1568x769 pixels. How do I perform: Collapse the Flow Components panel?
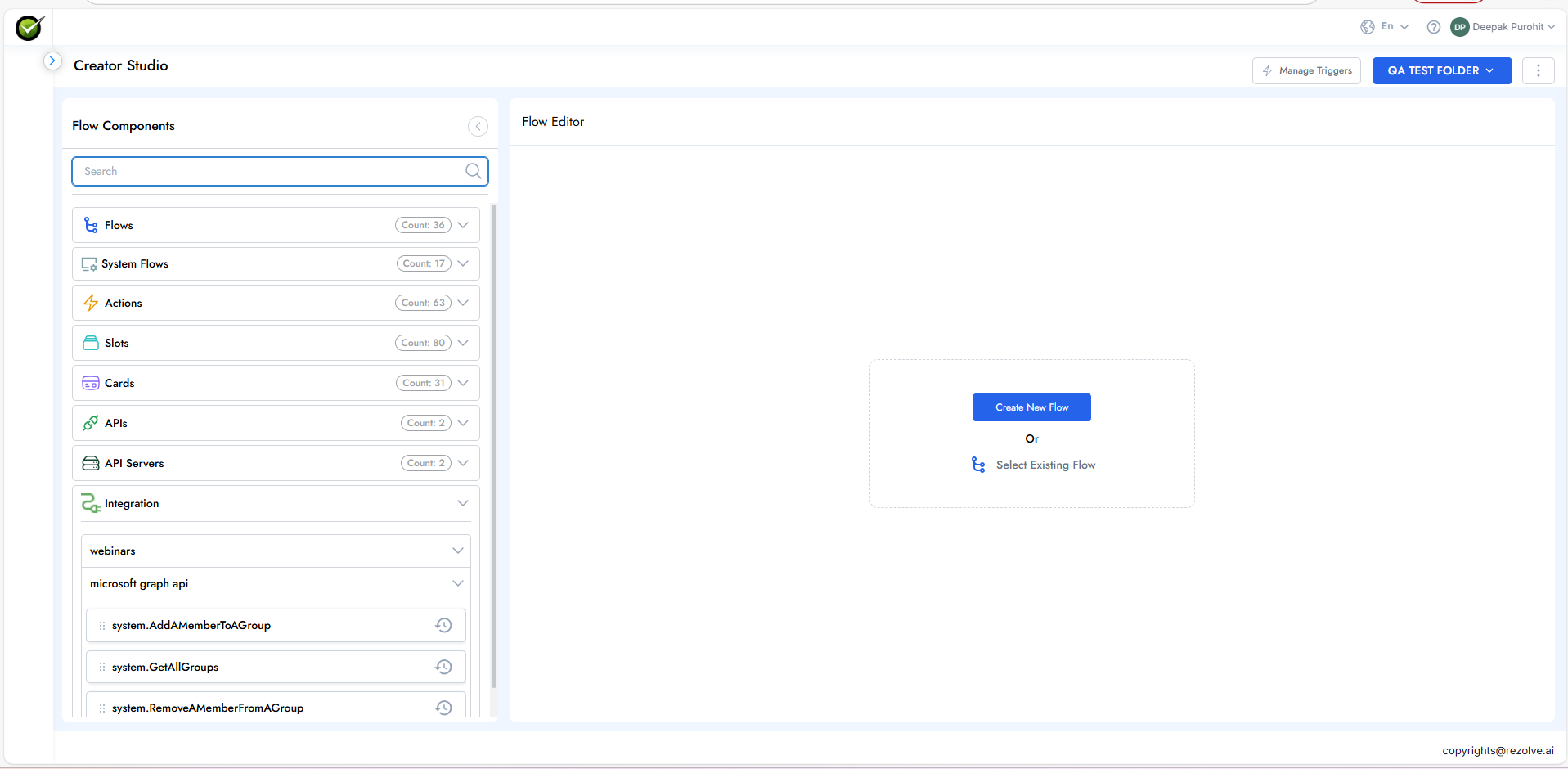[478, 126]
